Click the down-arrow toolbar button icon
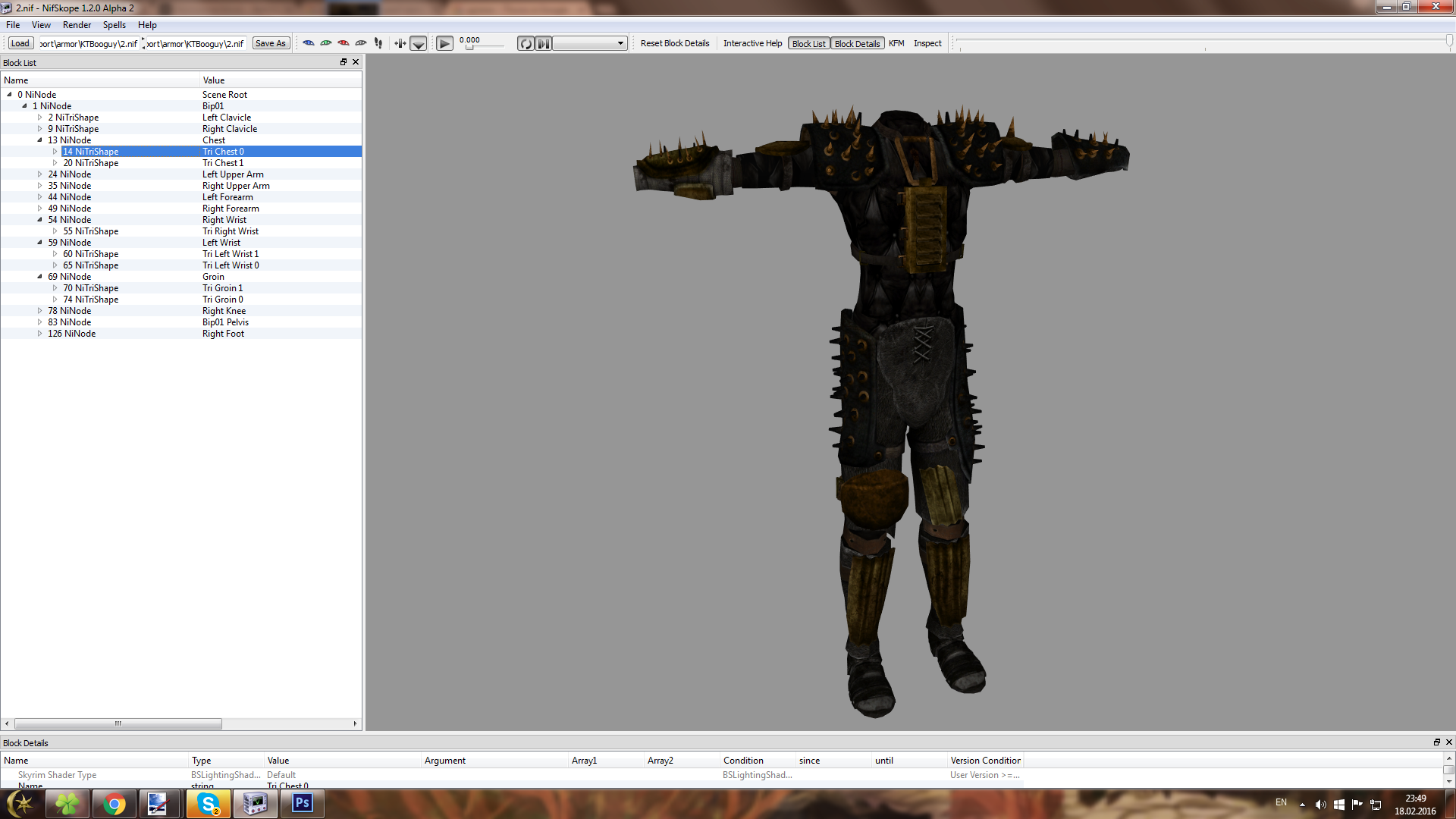Viewport: 1456px width, 819px height. pos(419,44)
